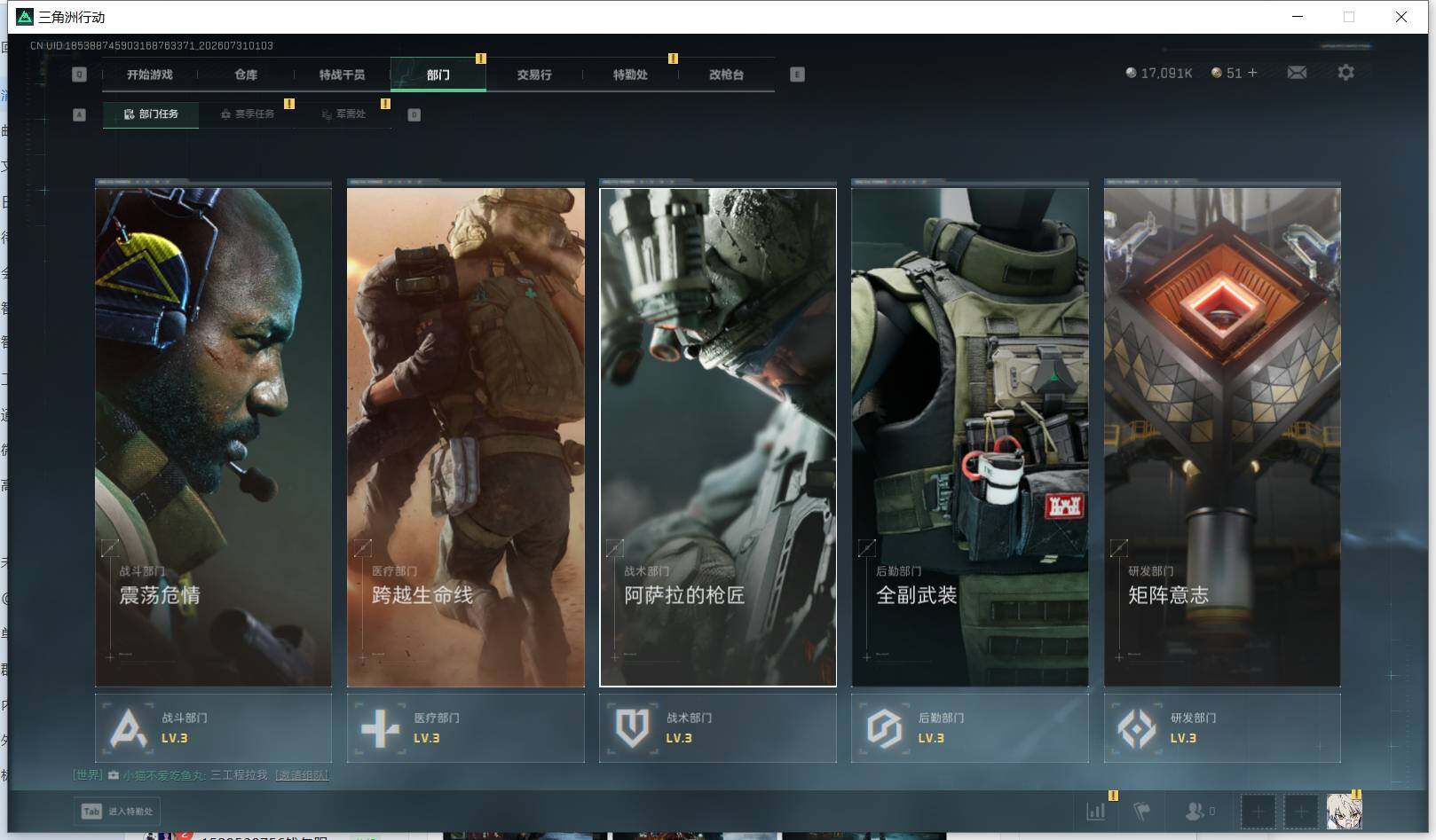Click the Q key previous-tab icon
1436x840 pixels.
pyautogui.click(x=79, y=75)
